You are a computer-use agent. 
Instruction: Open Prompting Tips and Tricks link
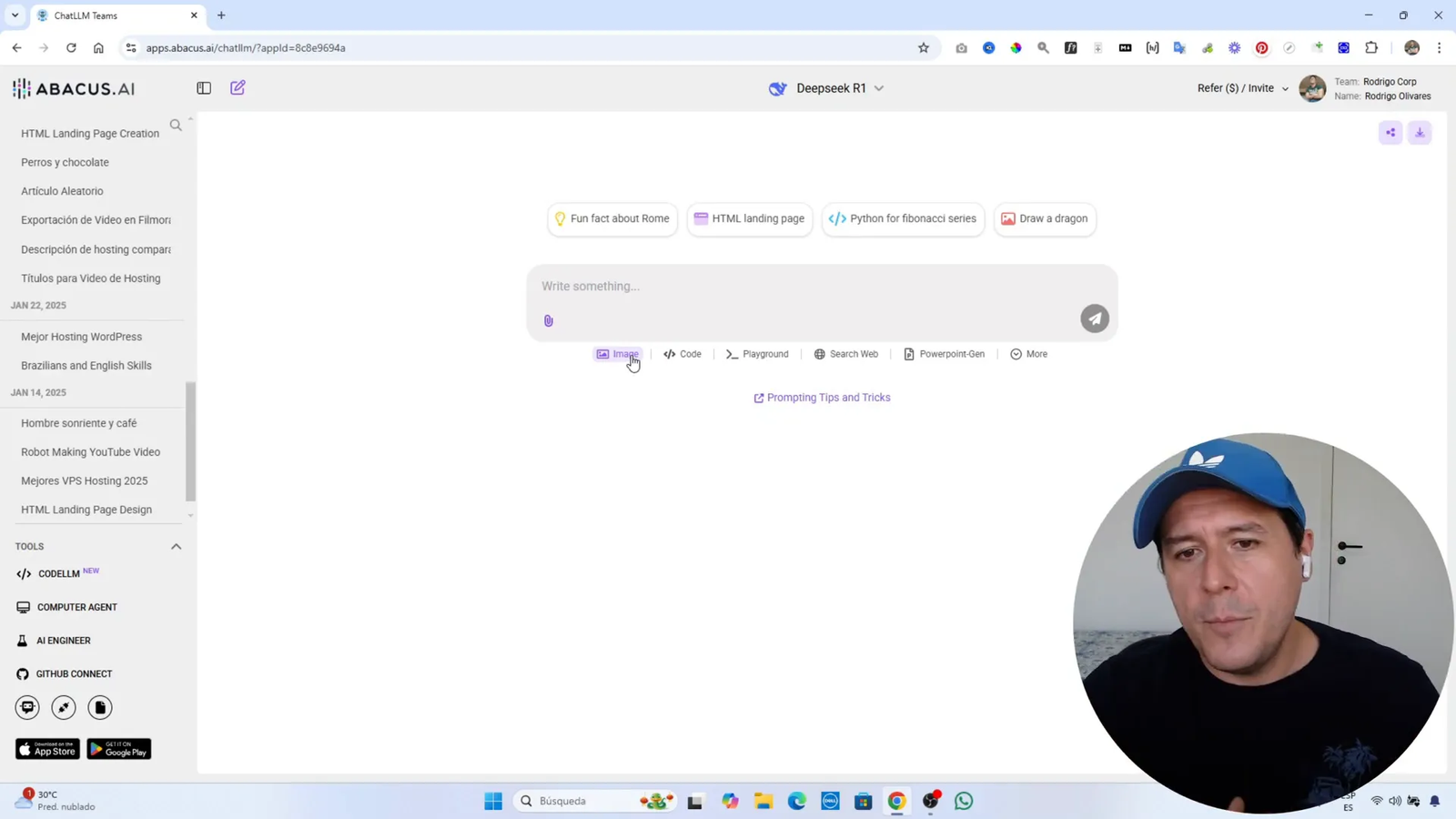821,398
